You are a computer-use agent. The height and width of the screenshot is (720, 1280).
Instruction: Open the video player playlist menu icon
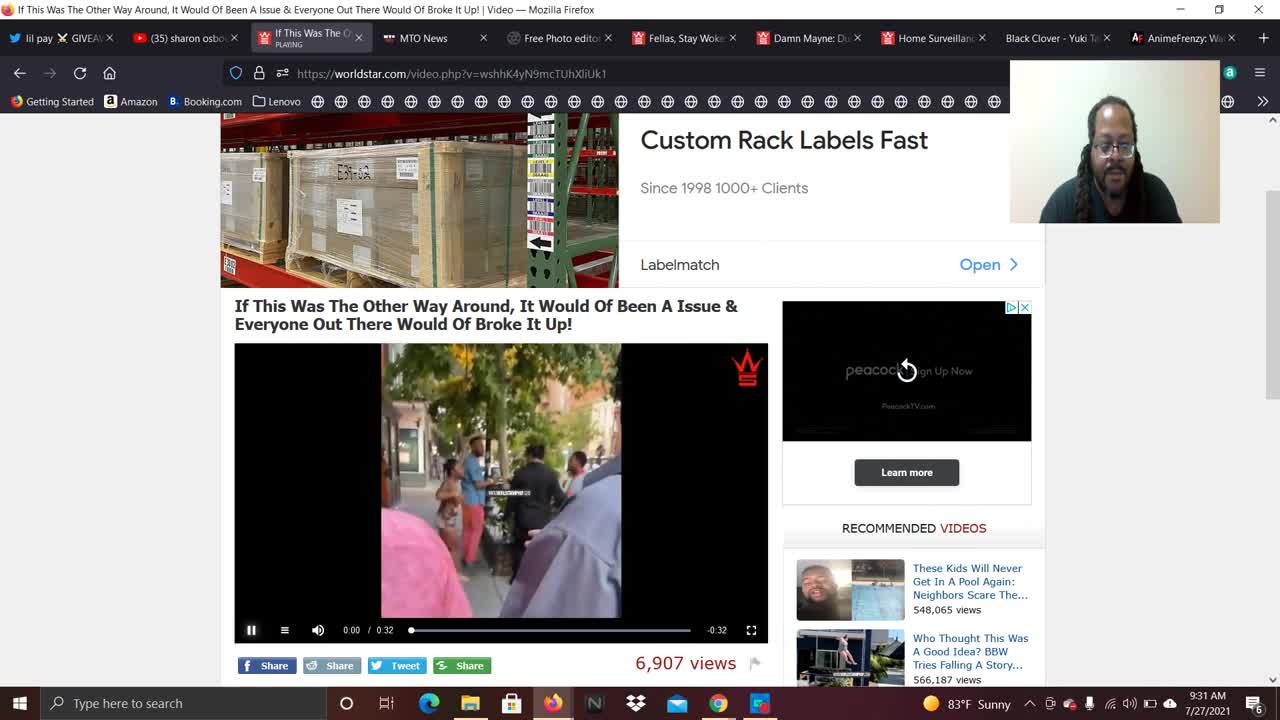284,630
